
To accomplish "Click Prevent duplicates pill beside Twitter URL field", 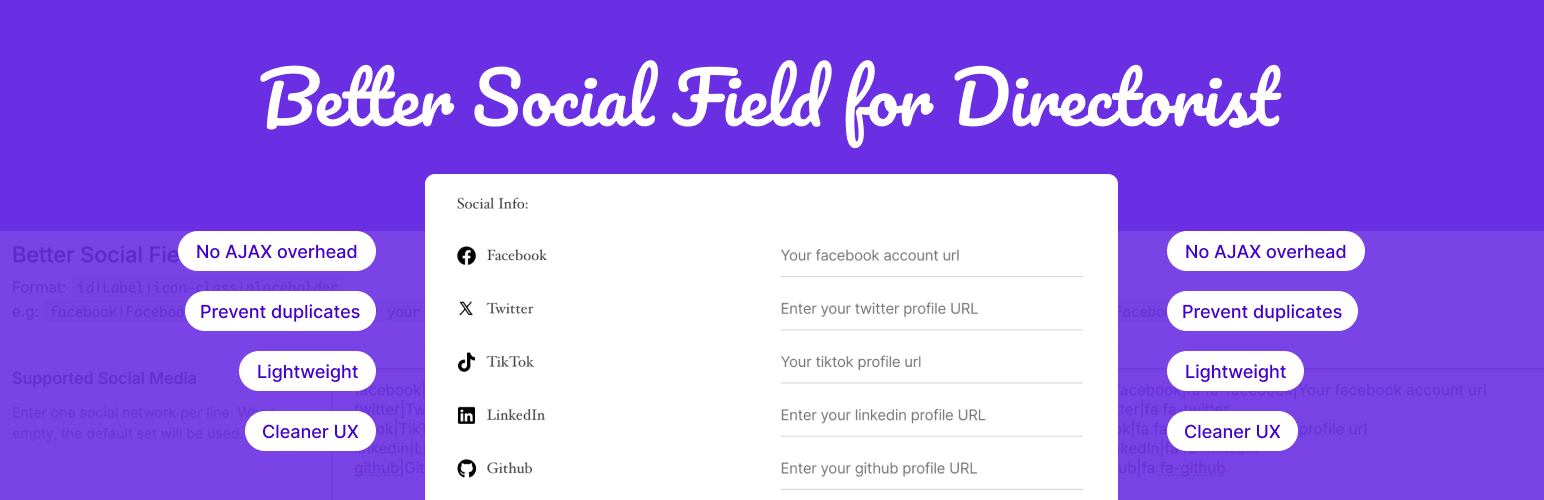I will [1262, 311].
